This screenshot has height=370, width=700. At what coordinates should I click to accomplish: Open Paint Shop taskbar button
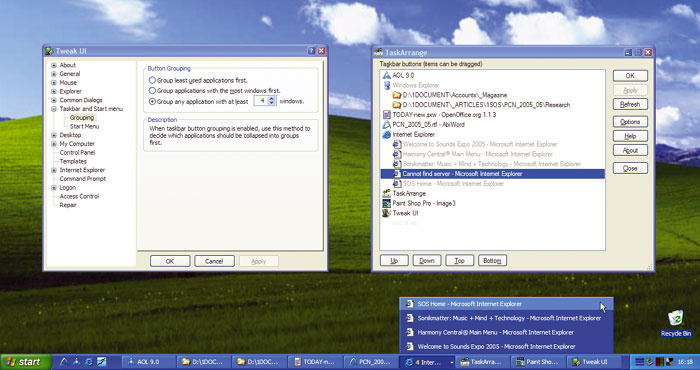[x=538, y=362]
